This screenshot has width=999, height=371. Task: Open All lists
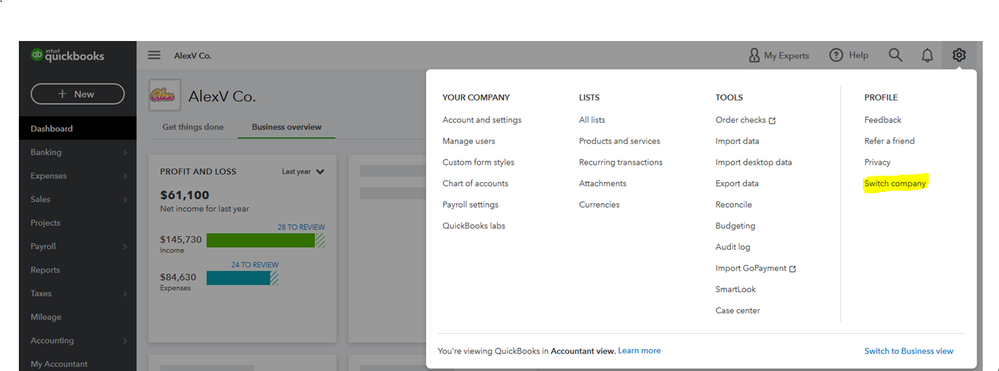click(592, 120)
